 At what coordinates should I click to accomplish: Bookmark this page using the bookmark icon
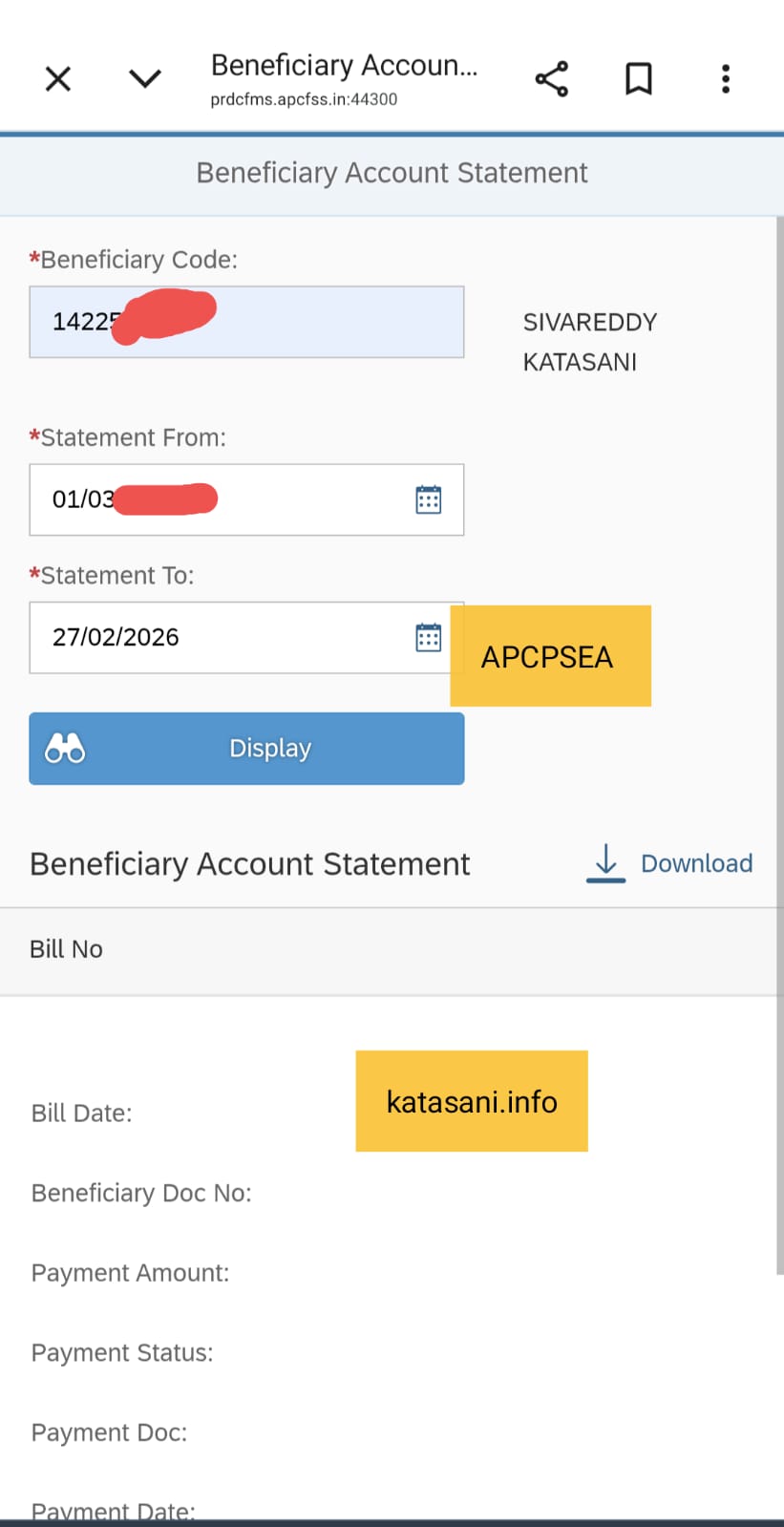tap(638, 79)
